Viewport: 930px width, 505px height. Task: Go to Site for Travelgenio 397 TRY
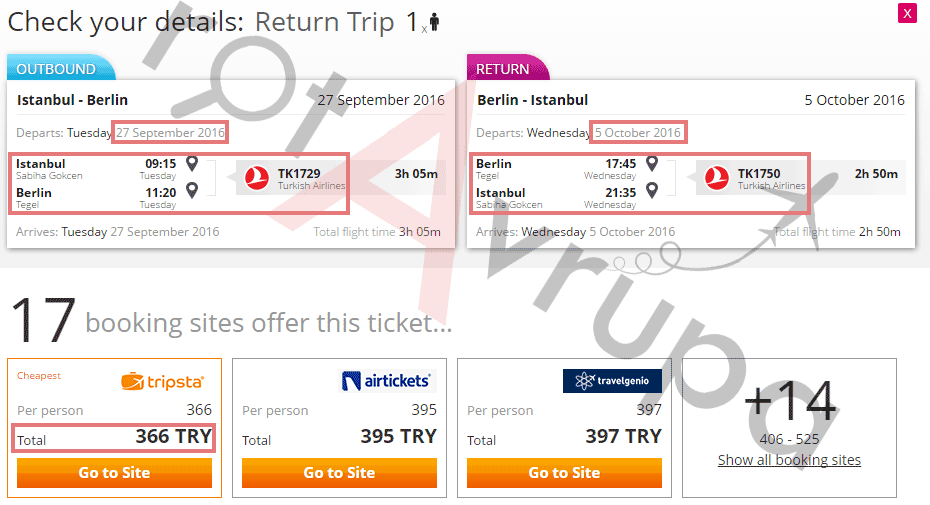tap(564, 473)
